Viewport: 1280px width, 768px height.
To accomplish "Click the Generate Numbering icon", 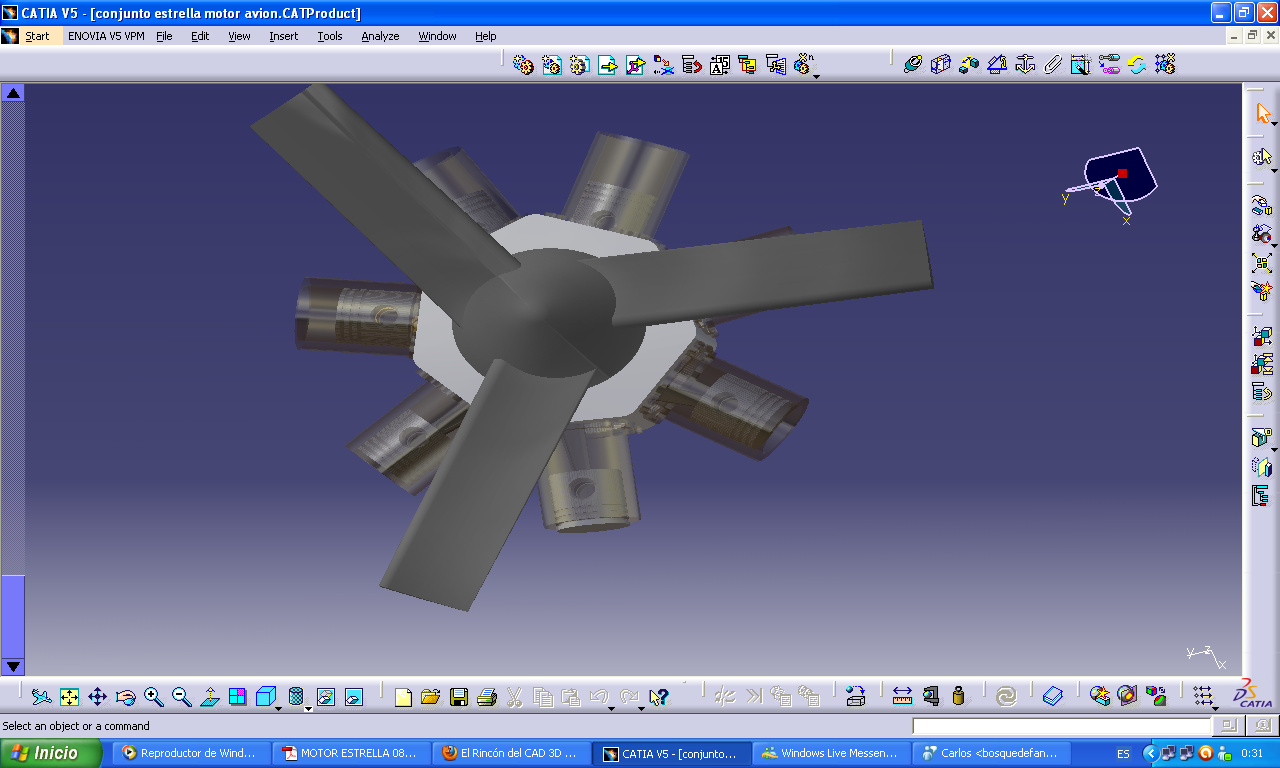I will tap(719, 65).
